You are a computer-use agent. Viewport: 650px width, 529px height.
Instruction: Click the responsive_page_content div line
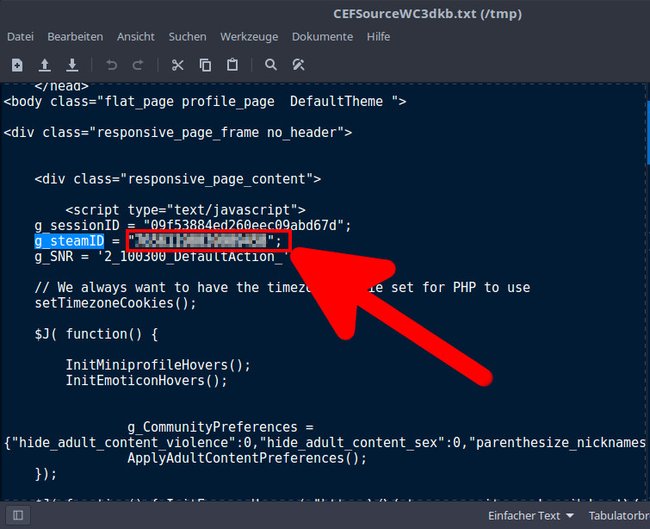click(178, 179)
